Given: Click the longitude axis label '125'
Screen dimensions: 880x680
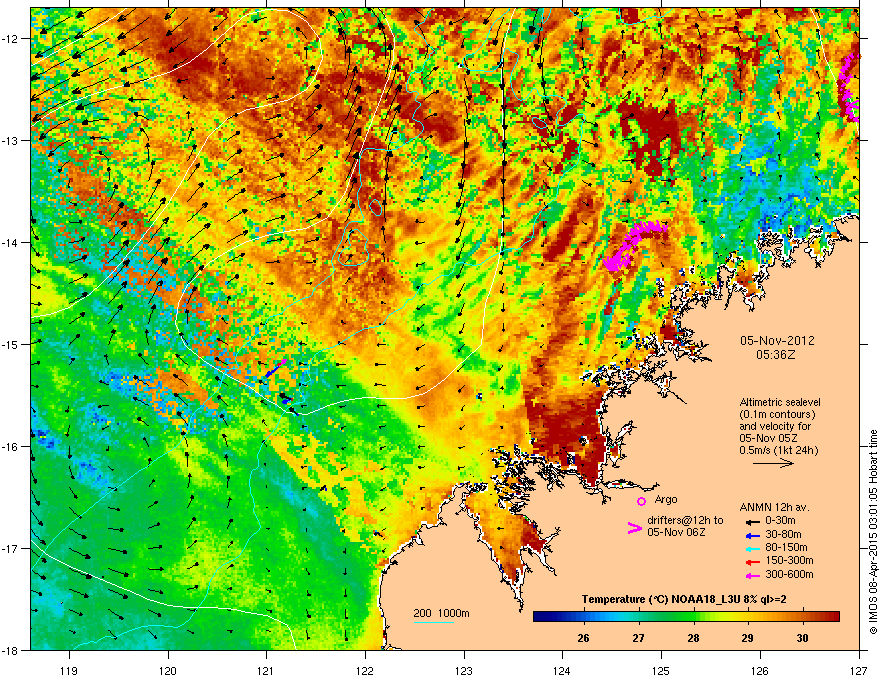Looking at the screenshot, I should [661, 670].
